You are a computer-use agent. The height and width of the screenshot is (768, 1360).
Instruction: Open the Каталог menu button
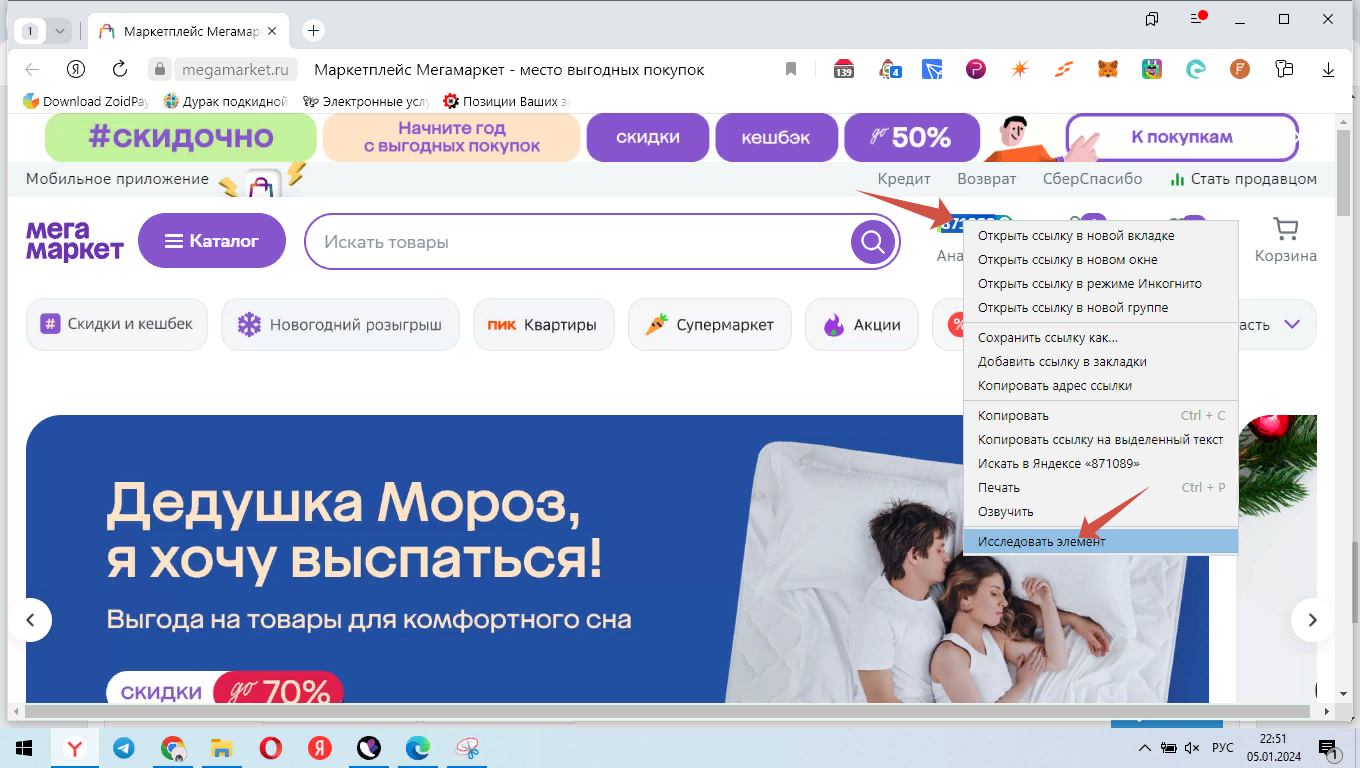pyautogui.click(x=212, y=241)
